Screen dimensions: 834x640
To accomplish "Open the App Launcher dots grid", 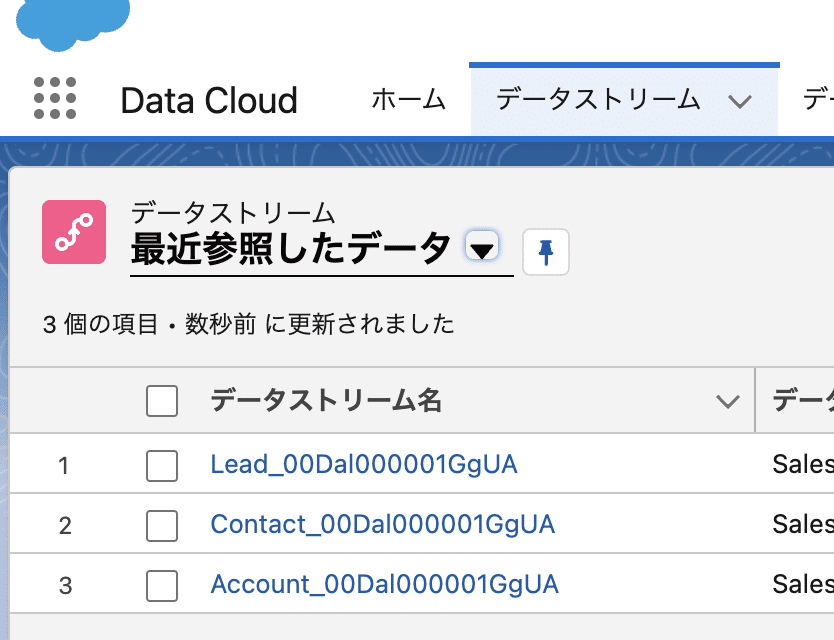I will 55,98.
